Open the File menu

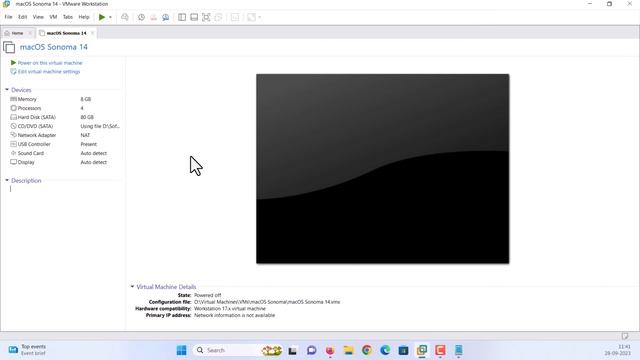(8, 17)
